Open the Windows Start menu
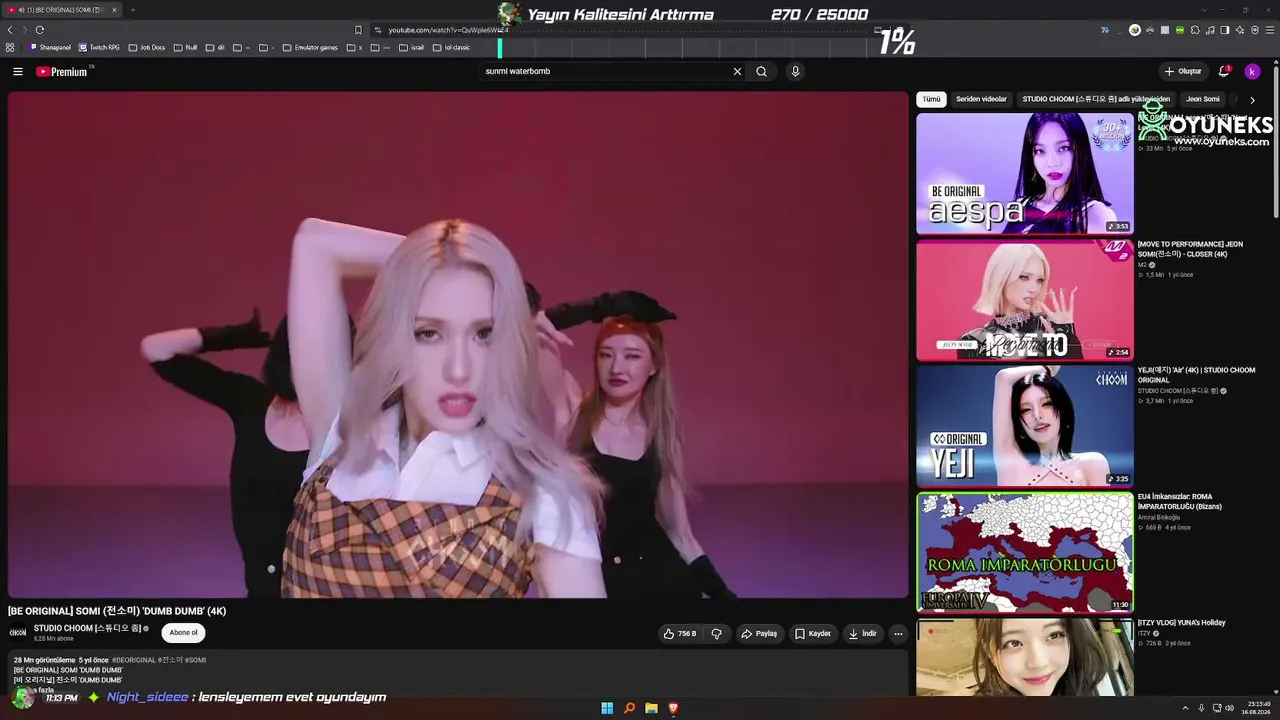The width and height of the screenshot is (1280, 720). 607,708
